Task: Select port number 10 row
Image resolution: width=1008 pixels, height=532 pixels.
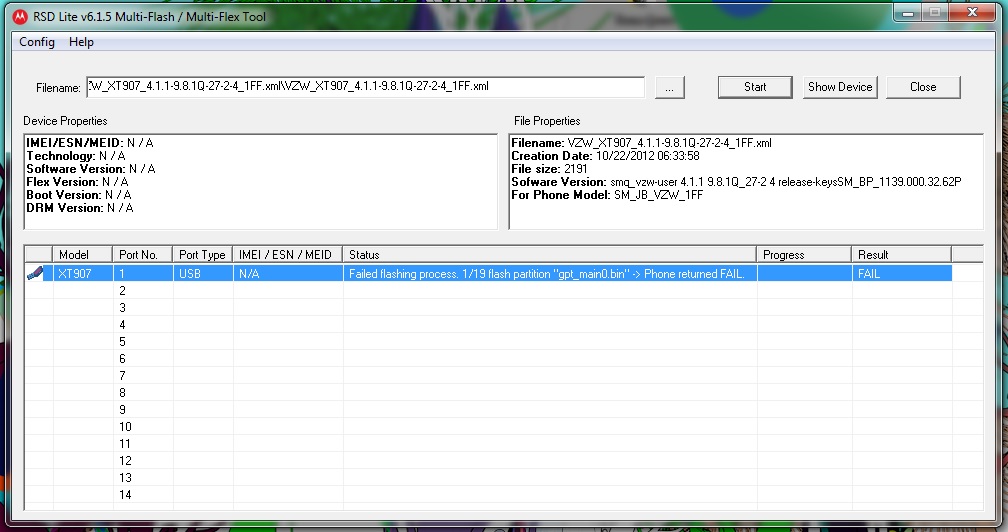Action: coord(503,427)
